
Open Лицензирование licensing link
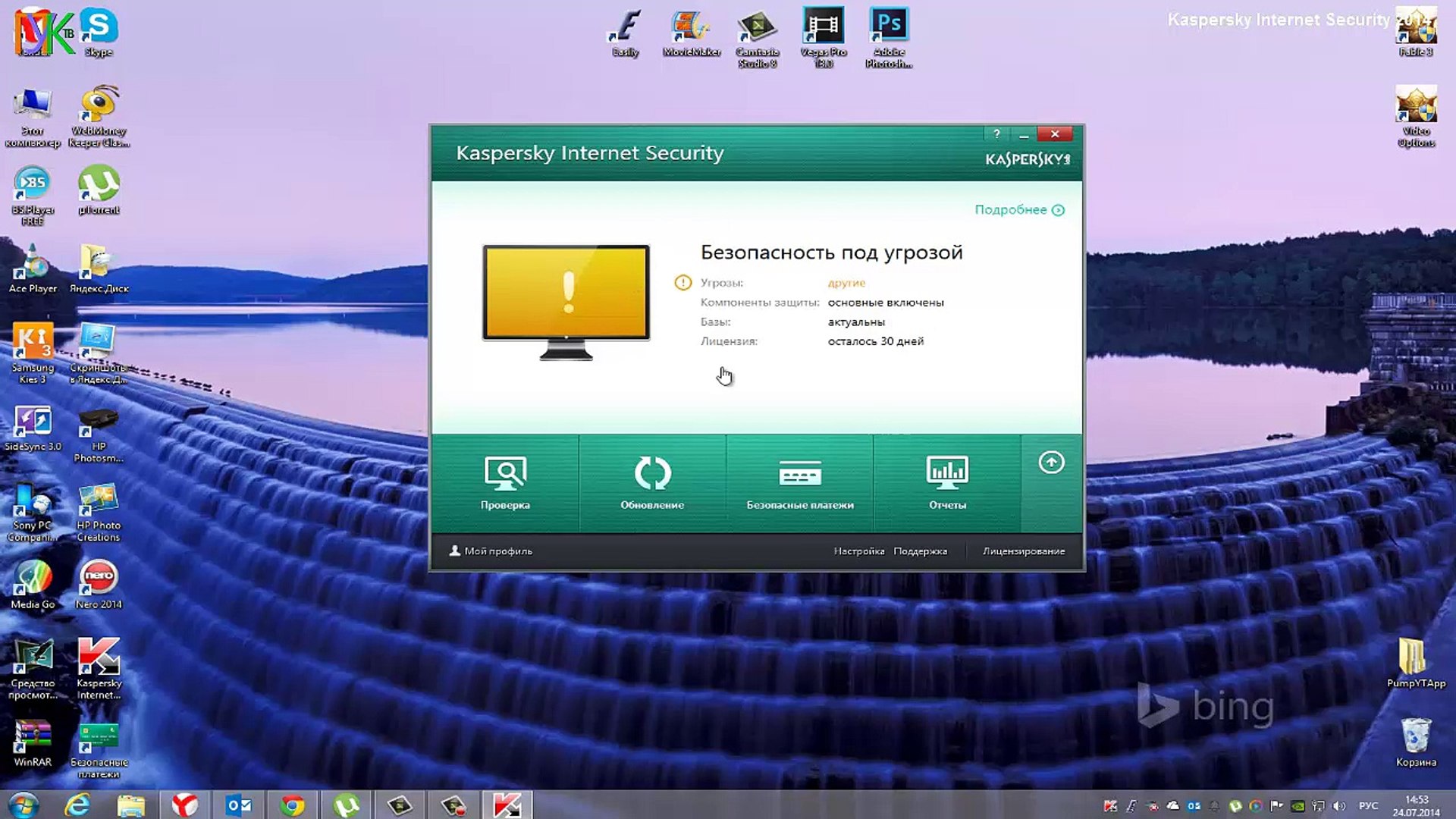click(1024, 551)
